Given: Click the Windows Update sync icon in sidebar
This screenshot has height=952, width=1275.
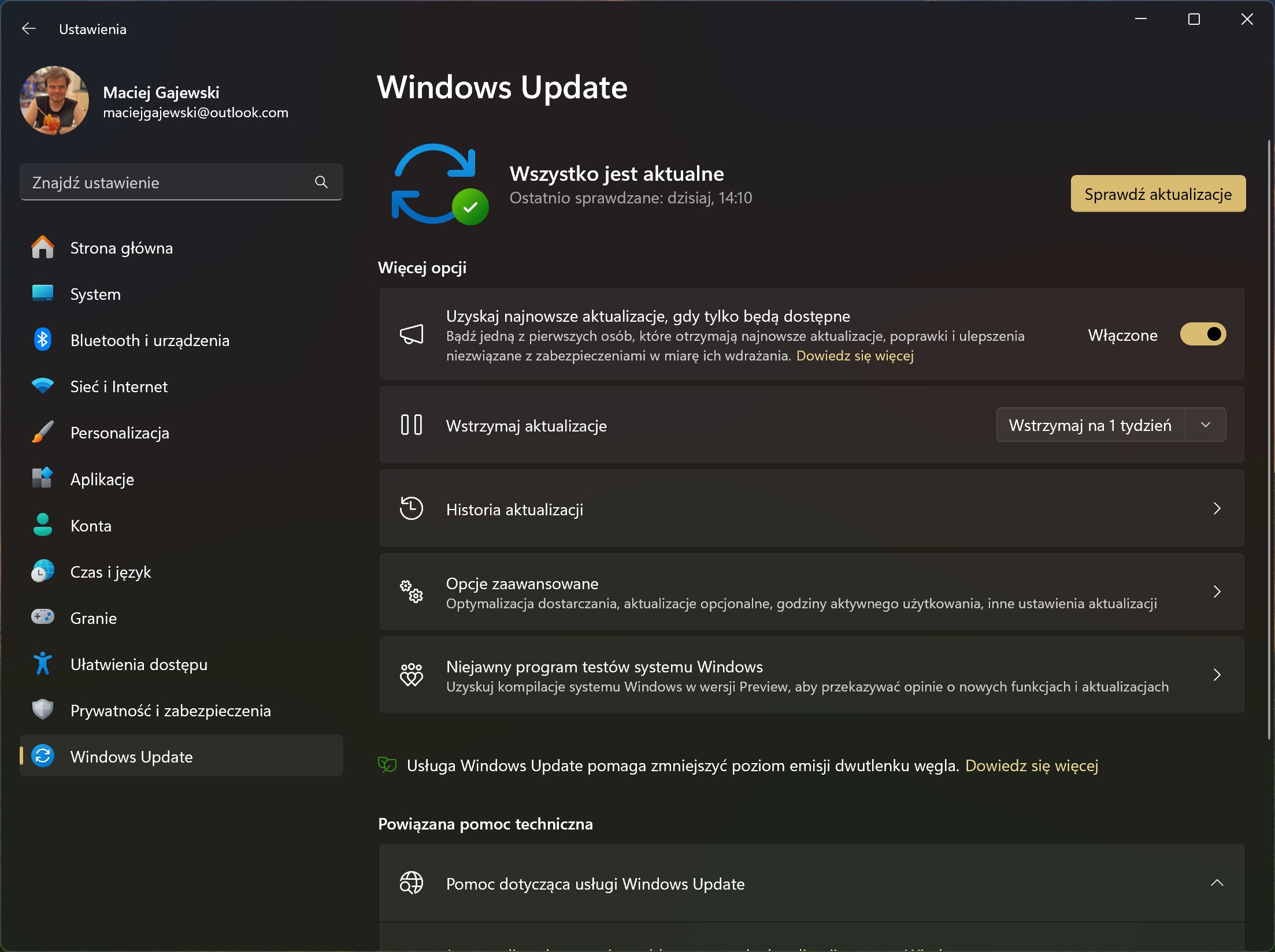Looking at the screenshot, I should click(x=43, y=756).
